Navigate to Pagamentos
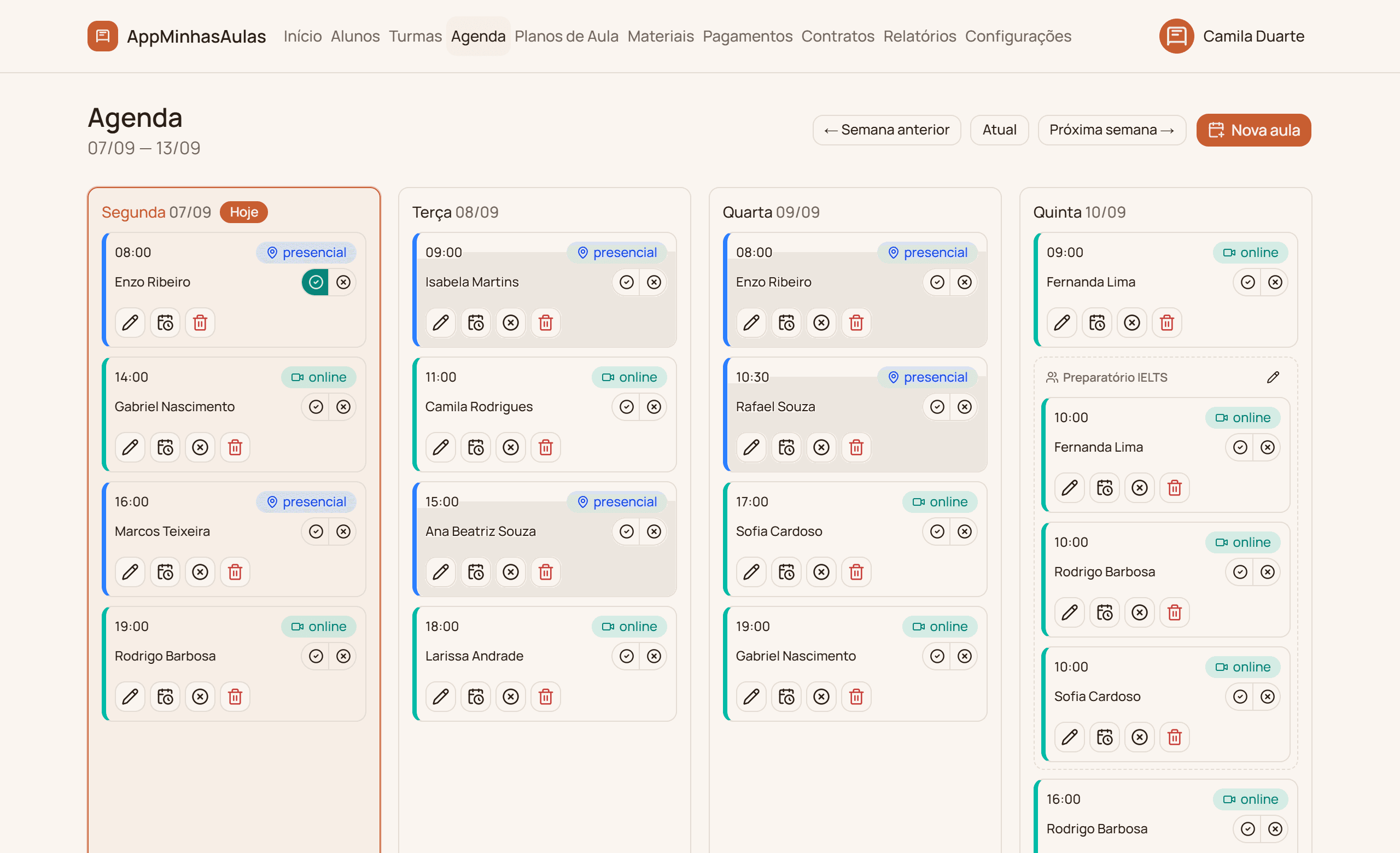 tap(747, 36)
